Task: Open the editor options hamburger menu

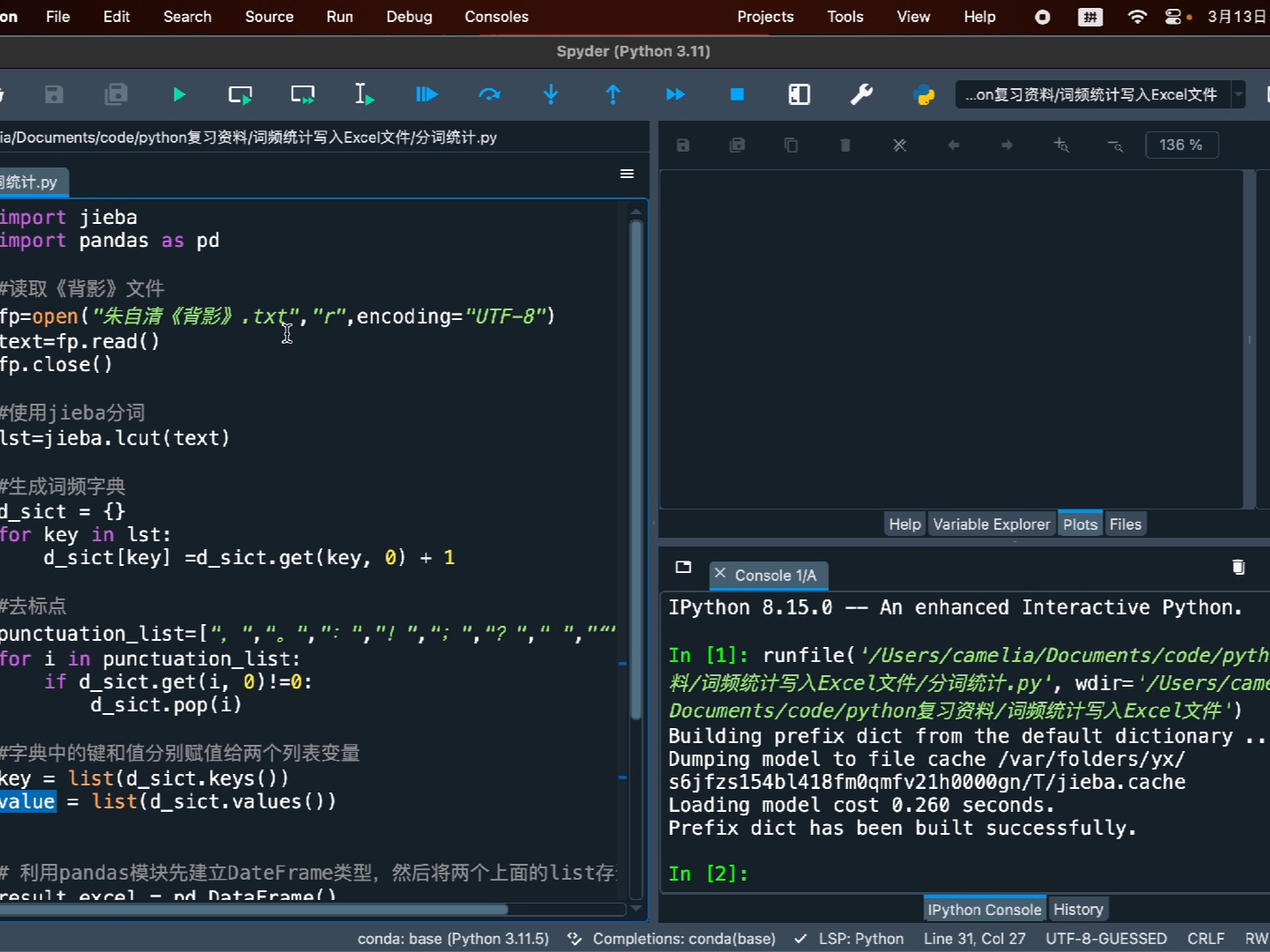Action: point(627,174)
